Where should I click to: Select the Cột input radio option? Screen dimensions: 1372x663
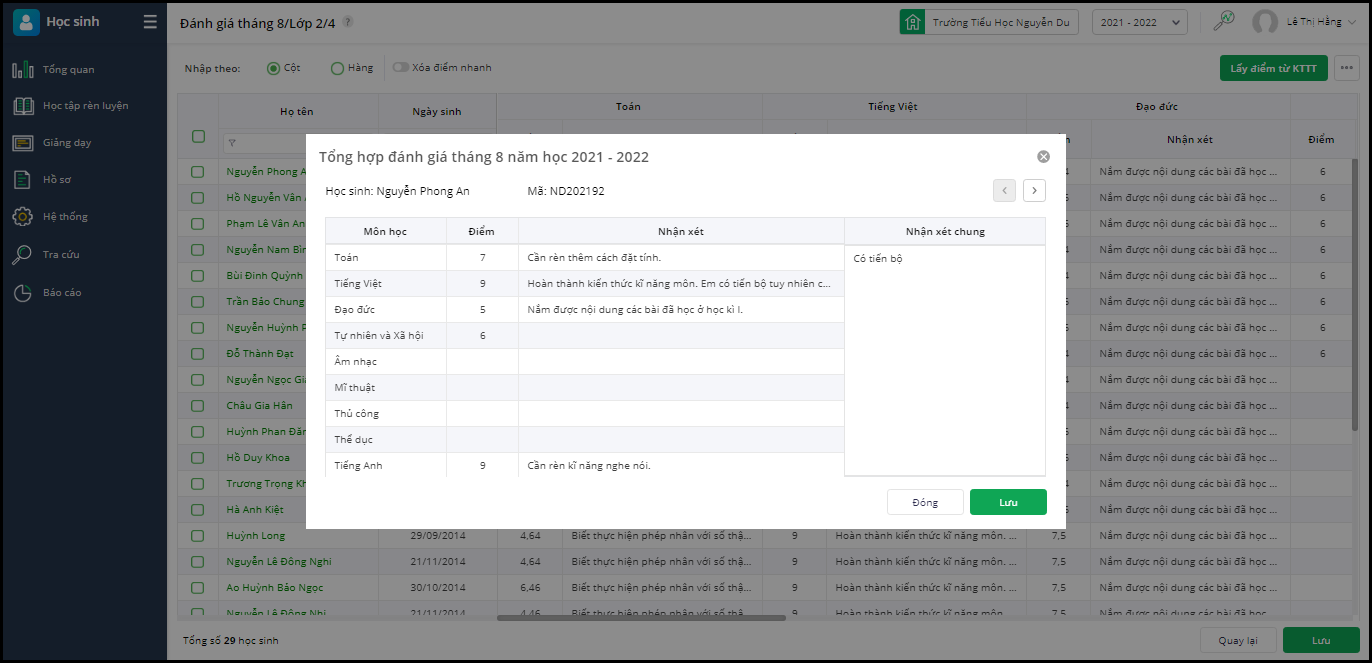(x=273, y=68)
